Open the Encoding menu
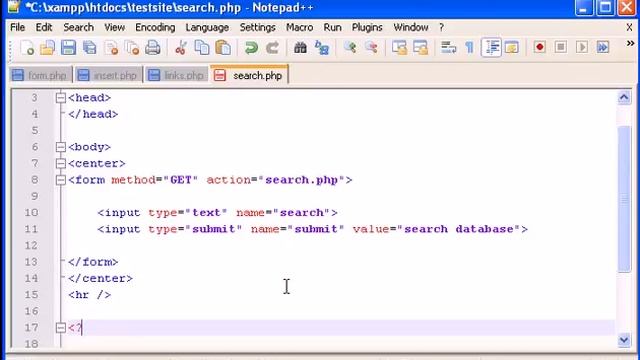Viewport: 640px width, 360px height. 155,27
